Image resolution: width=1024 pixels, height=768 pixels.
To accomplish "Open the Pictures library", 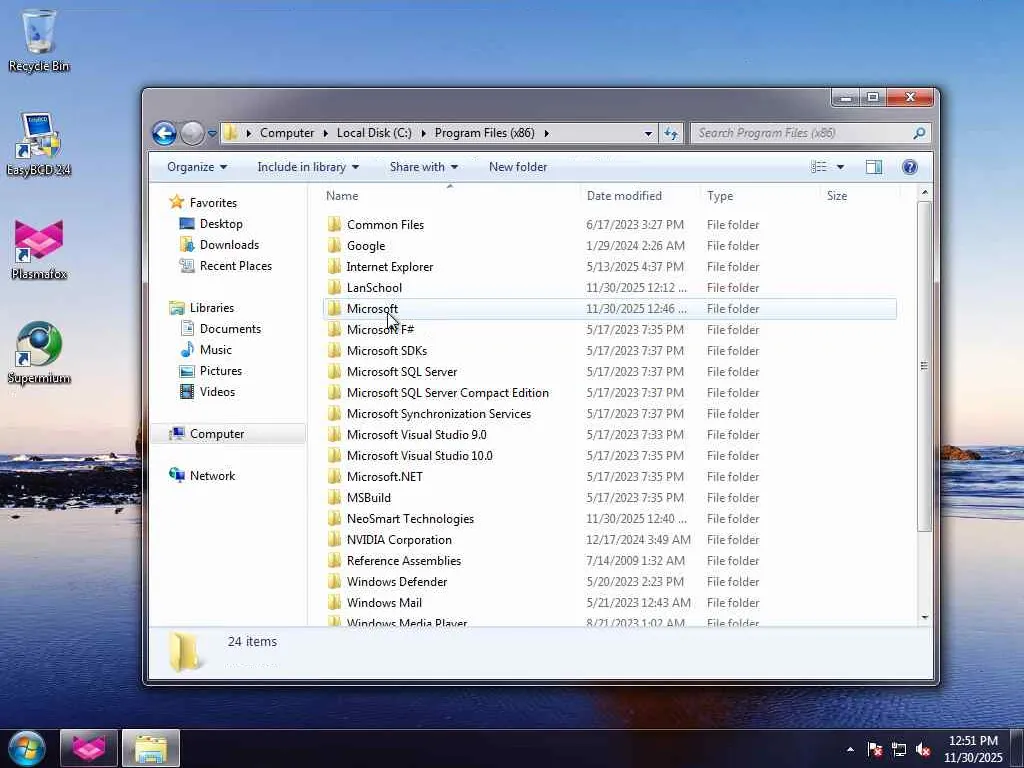I will (x=221, y=370).
